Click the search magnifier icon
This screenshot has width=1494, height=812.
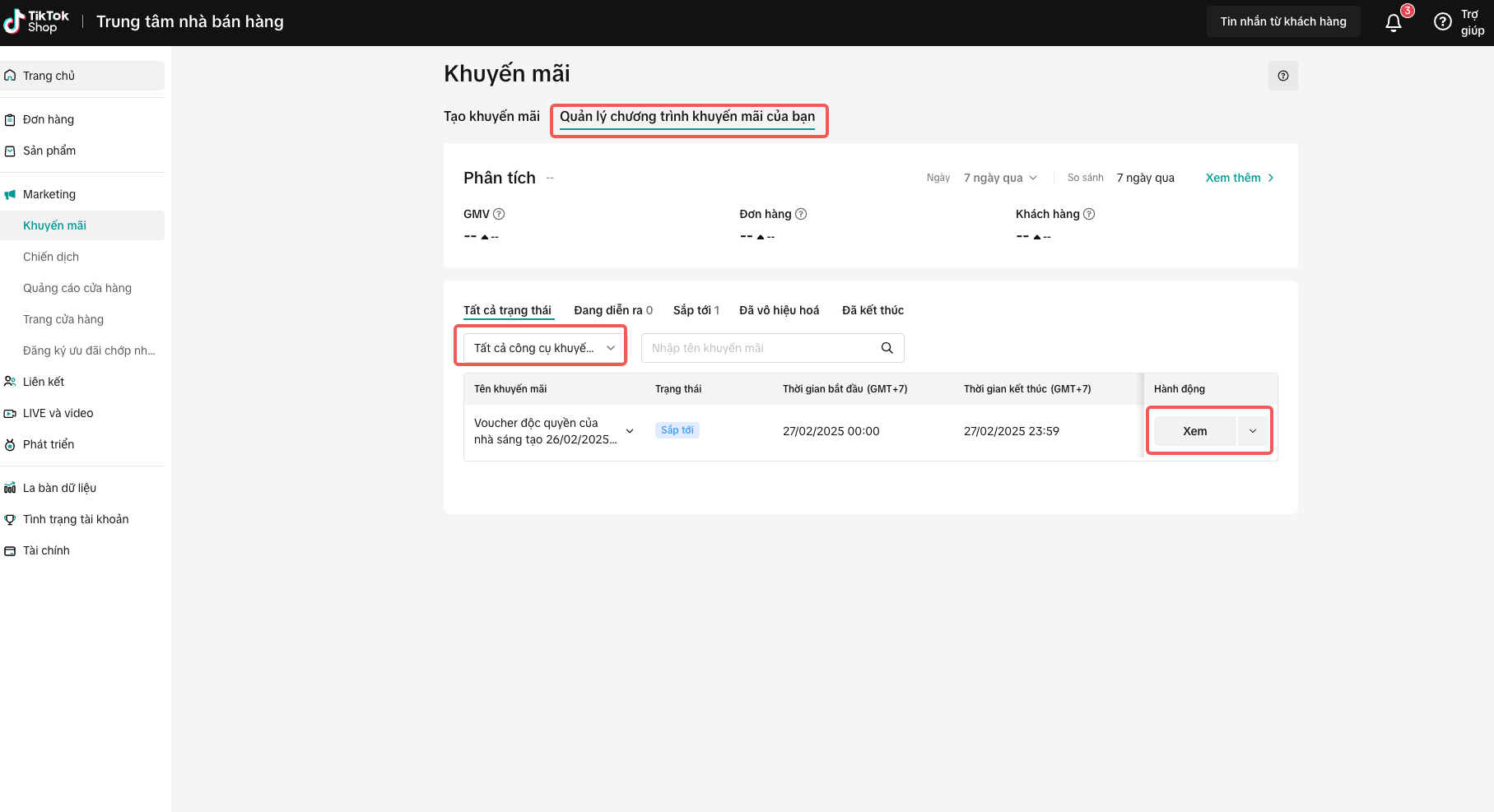[887, 348]
